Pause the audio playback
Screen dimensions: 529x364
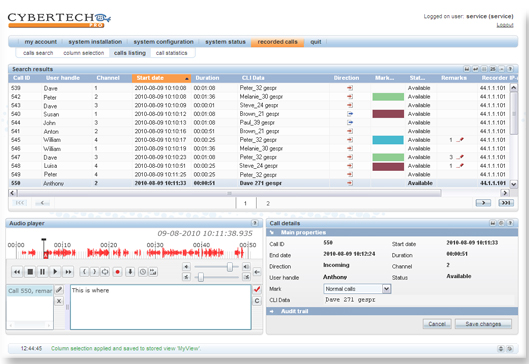(x=42, y=272)
